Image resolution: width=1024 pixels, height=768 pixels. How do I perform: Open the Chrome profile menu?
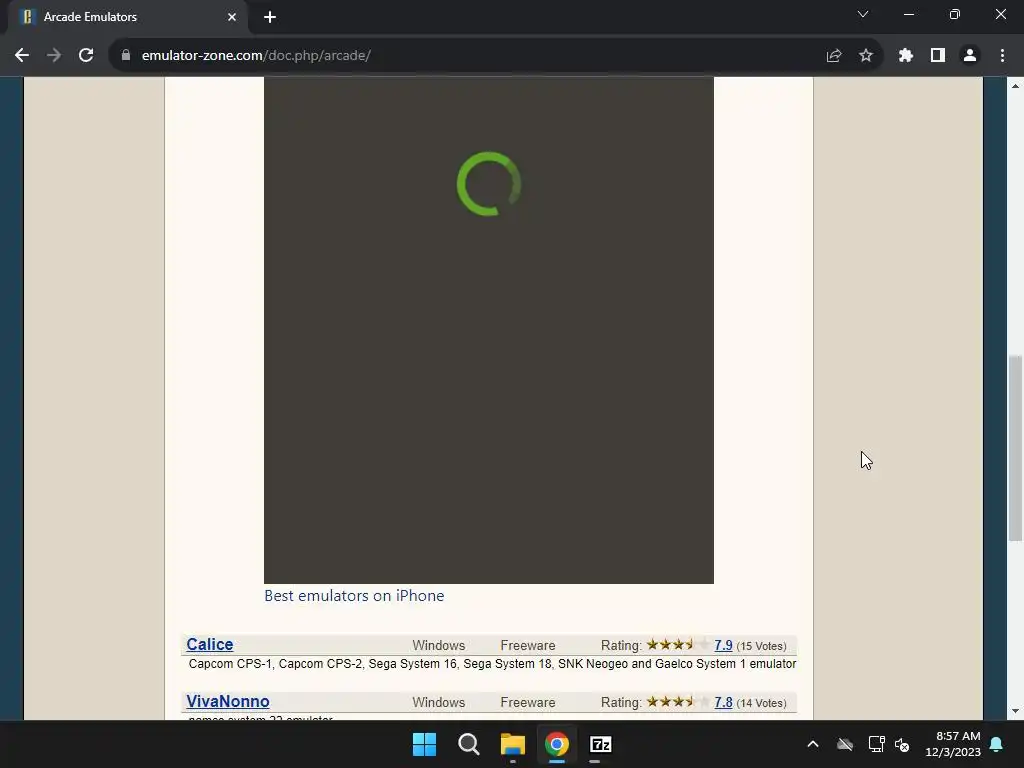click(970, 56)
